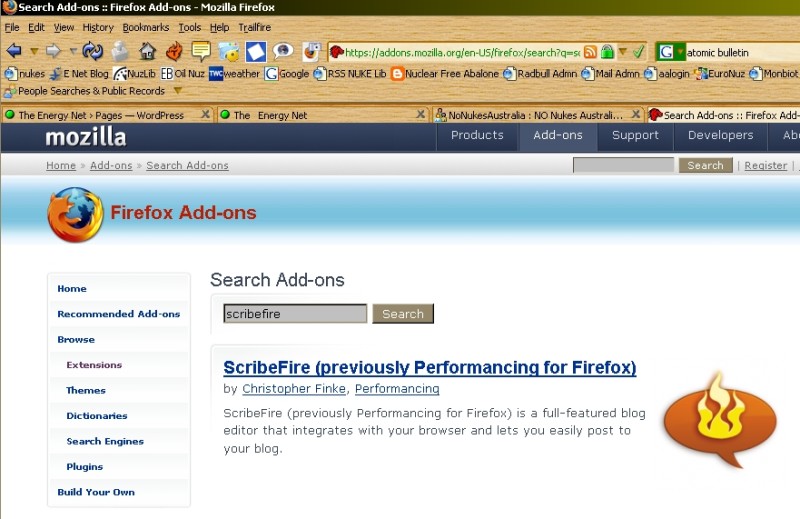Open the Developers navigation item

tap(720, 135)
